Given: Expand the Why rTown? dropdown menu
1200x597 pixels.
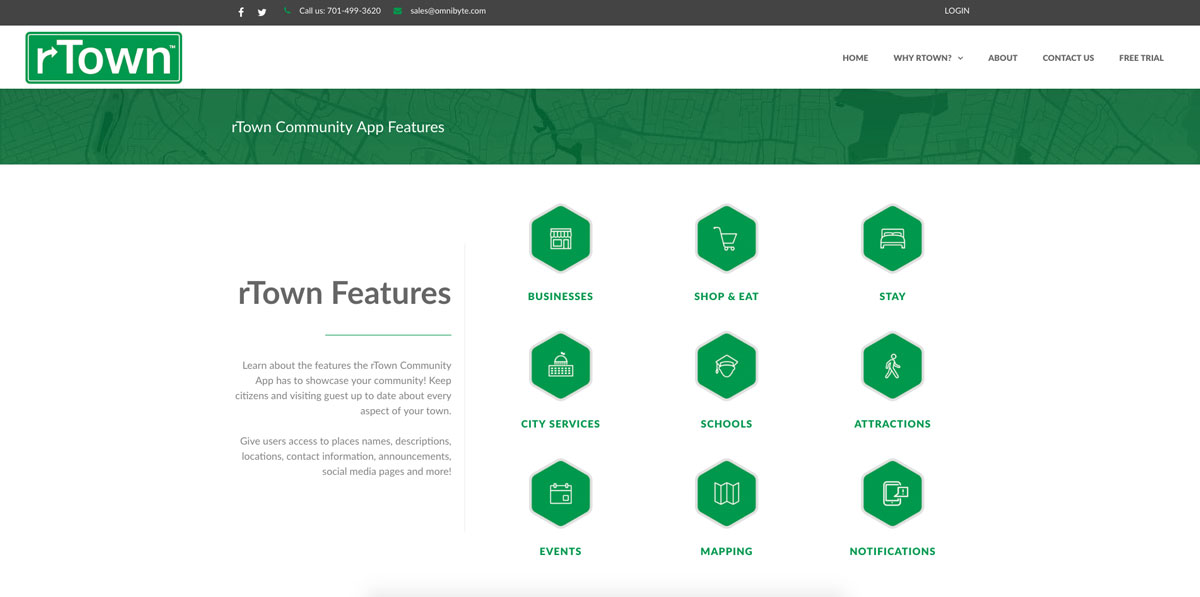Looking at the screenshot, I should [928, 58].
